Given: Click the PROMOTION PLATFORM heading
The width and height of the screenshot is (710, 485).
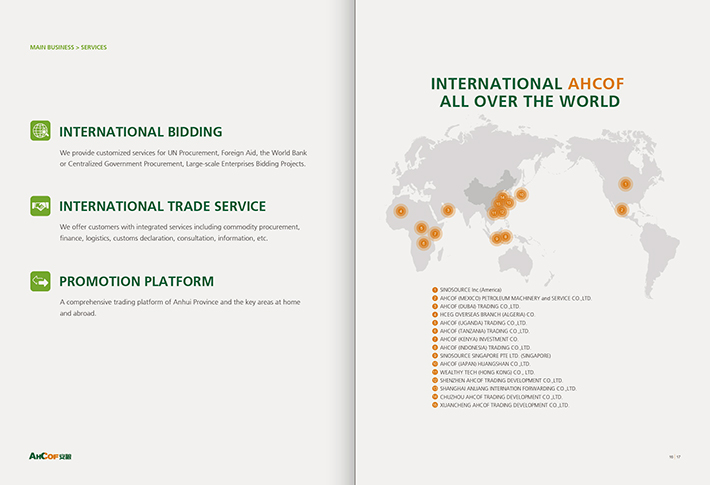Looking at the screenshot, I should 136,281.
